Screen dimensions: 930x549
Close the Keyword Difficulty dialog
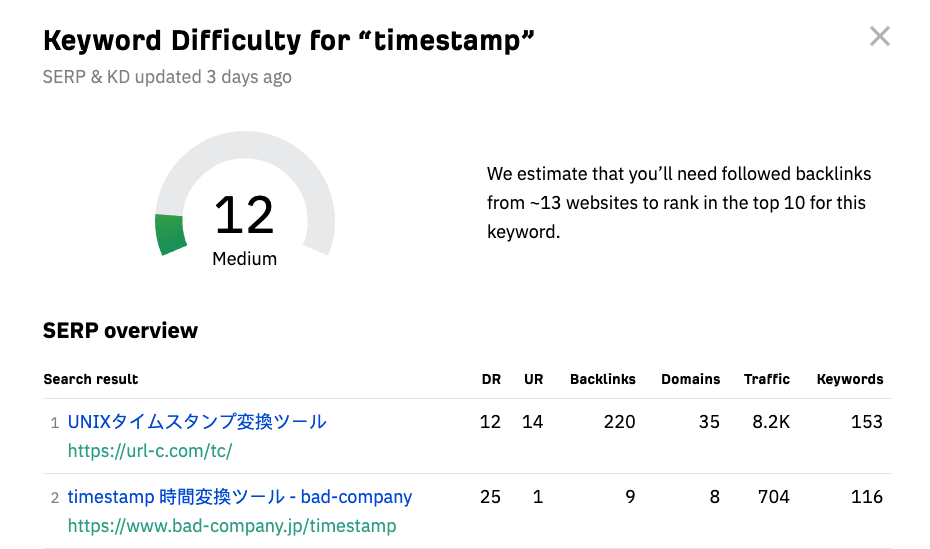[880, 37]
